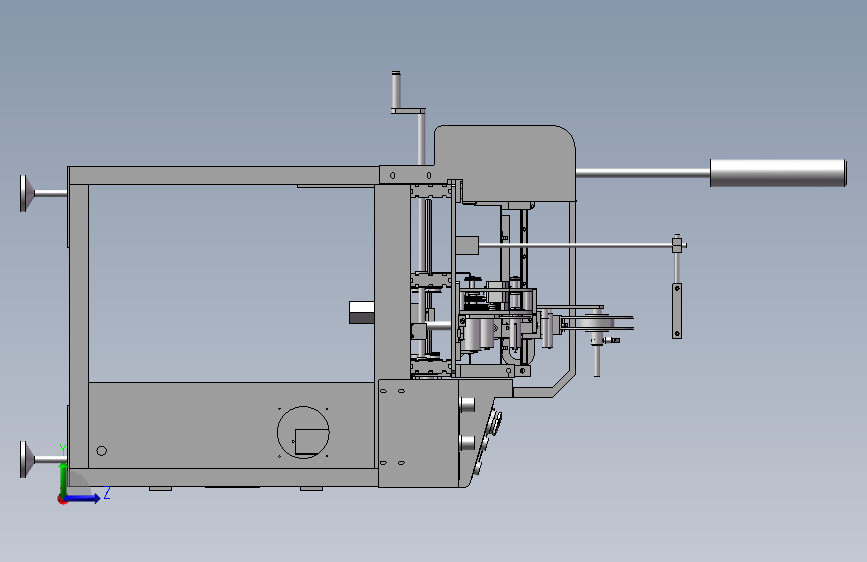Select the large cylindrical handle grip at right

point(778,173)
